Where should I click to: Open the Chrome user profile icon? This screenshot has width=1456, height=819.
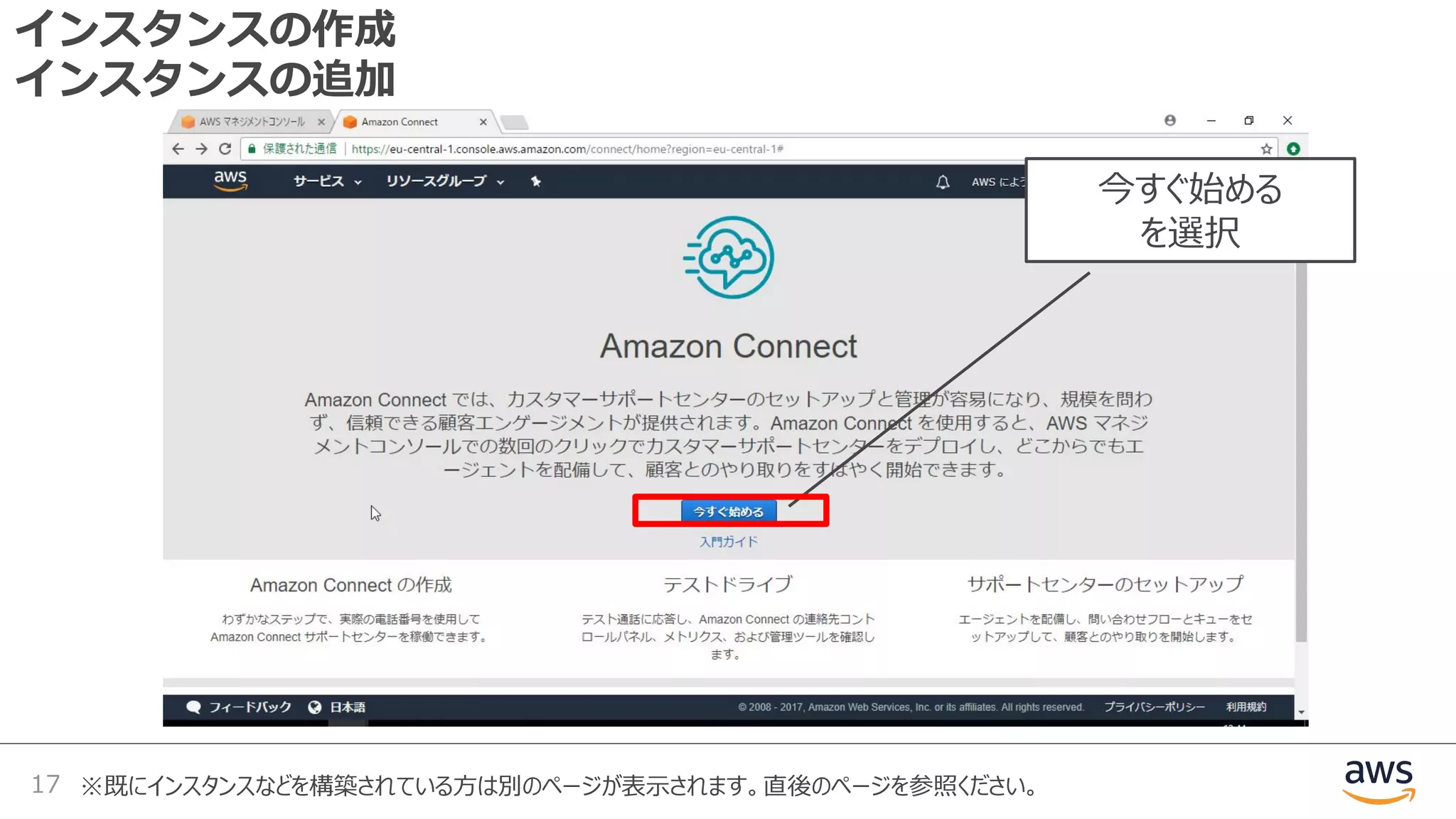point(1169,120)
